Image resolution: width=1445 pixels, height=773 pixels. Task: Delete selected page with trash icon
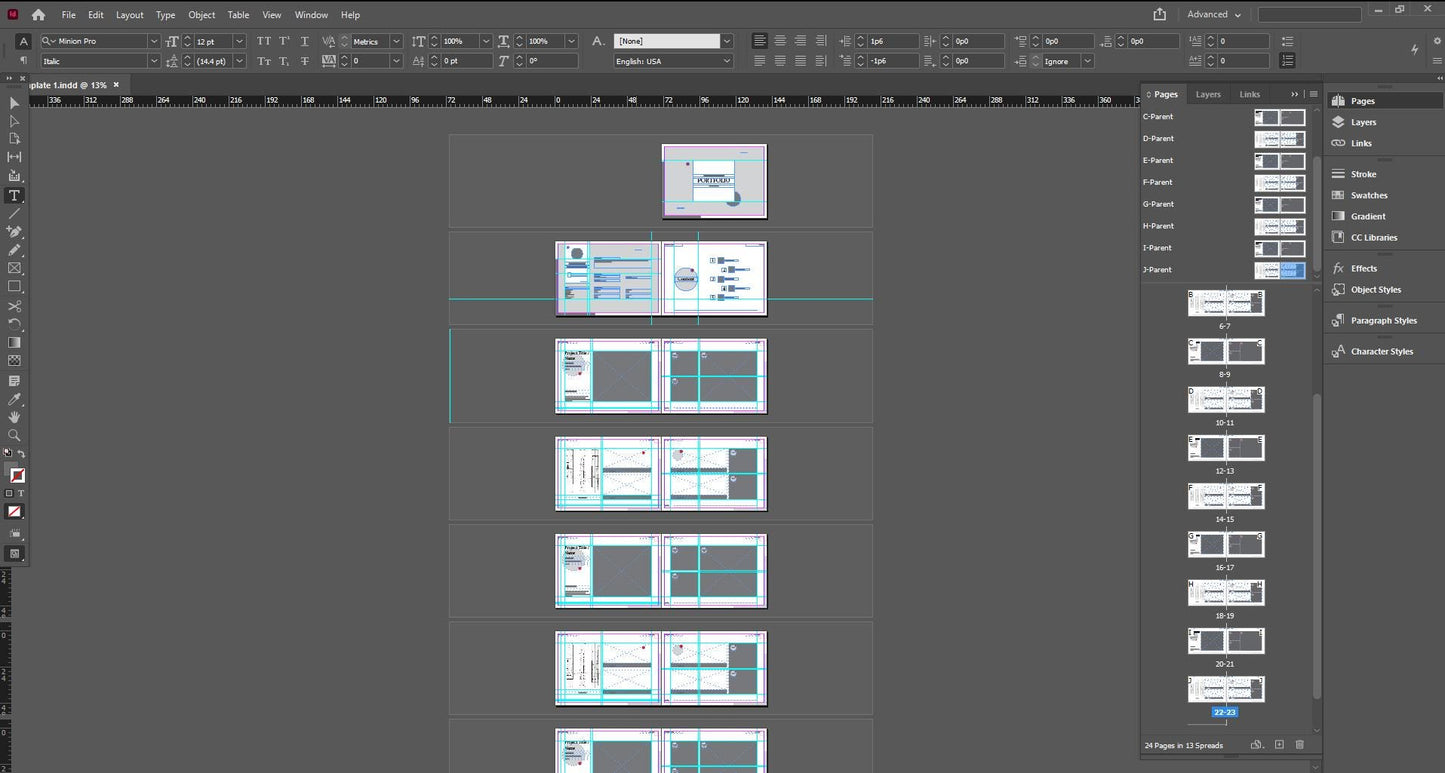1300,745
